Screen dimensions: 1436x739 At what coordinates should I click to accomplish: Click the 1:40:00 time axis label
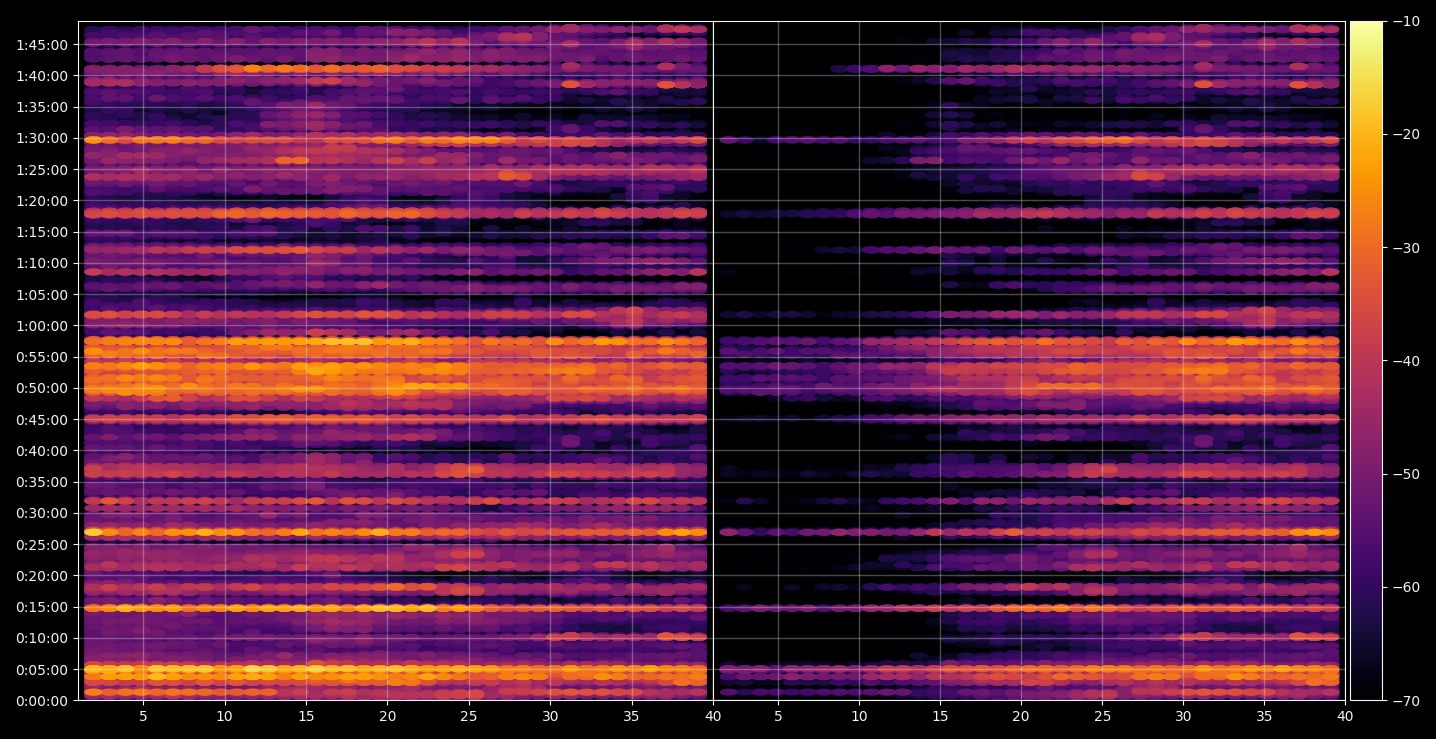[43, 76]
